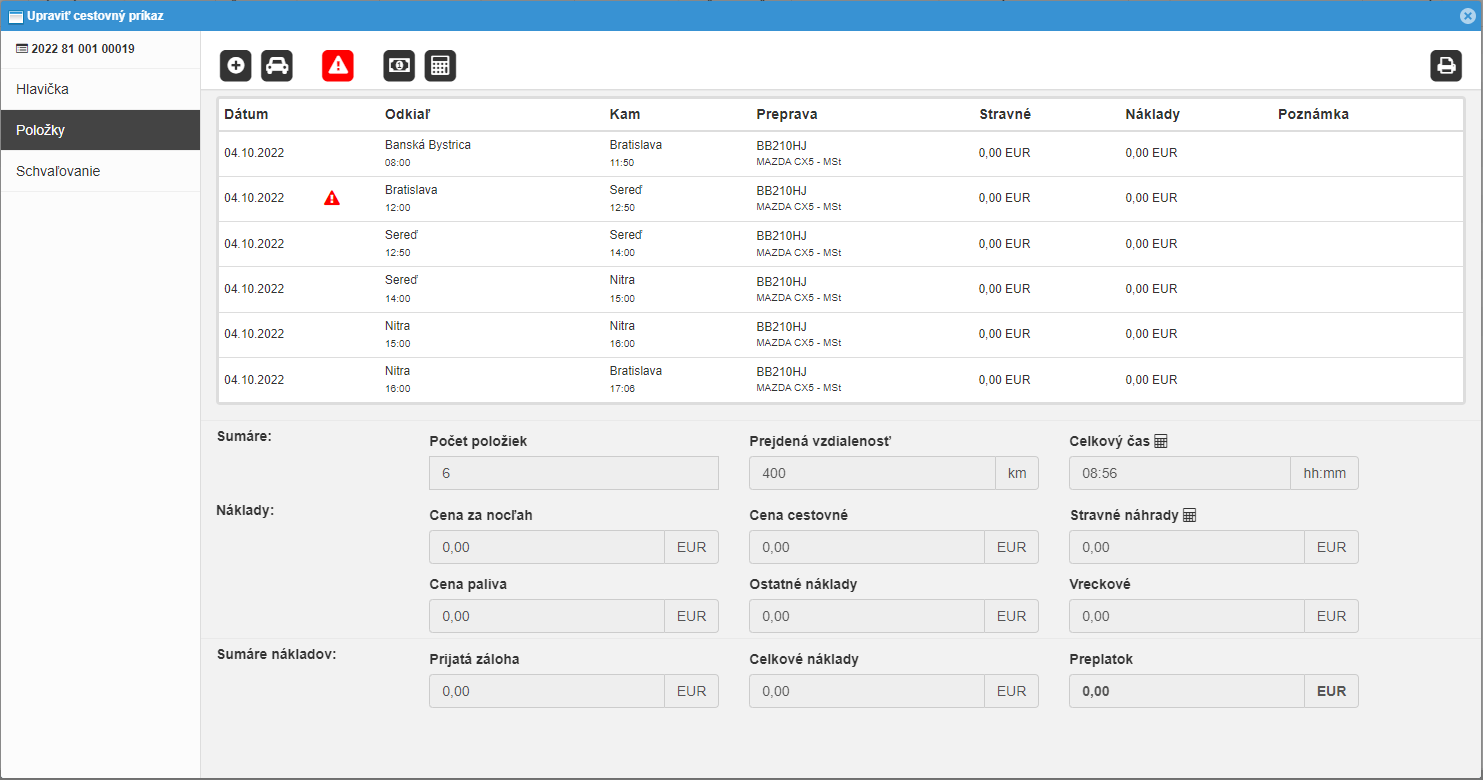Click the Dátum column header
This screenshot has width=1483, height=780.
click(x=246, y=114)
